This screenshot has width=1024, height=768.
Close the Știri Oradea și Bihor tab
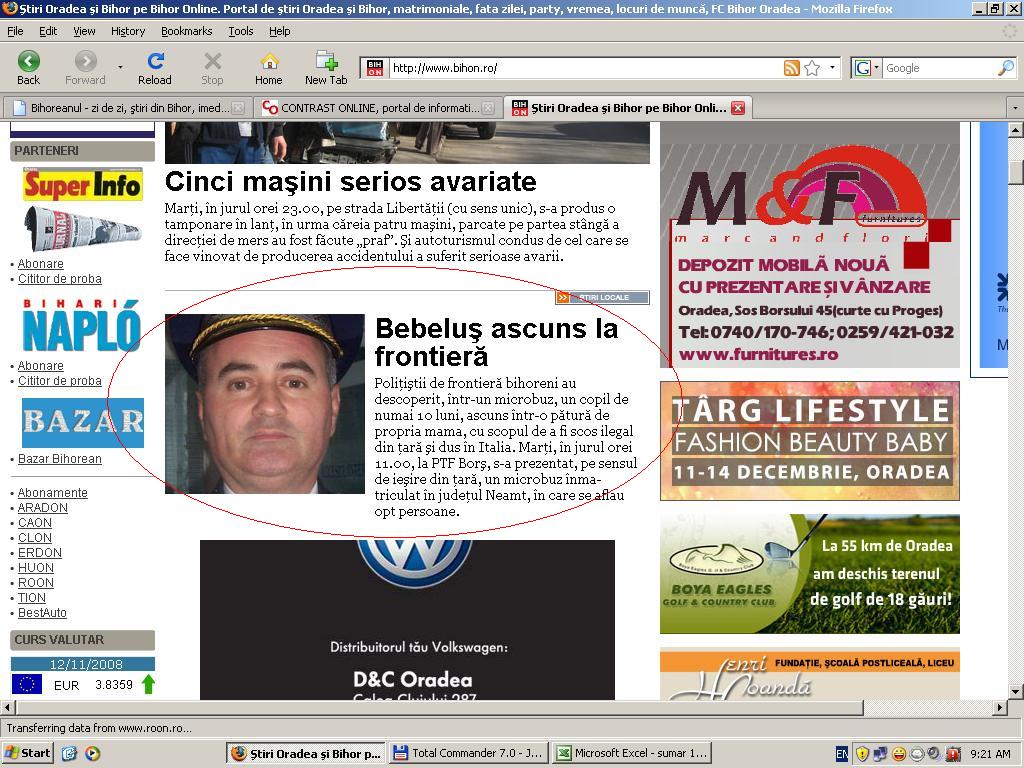coord(738,108)
